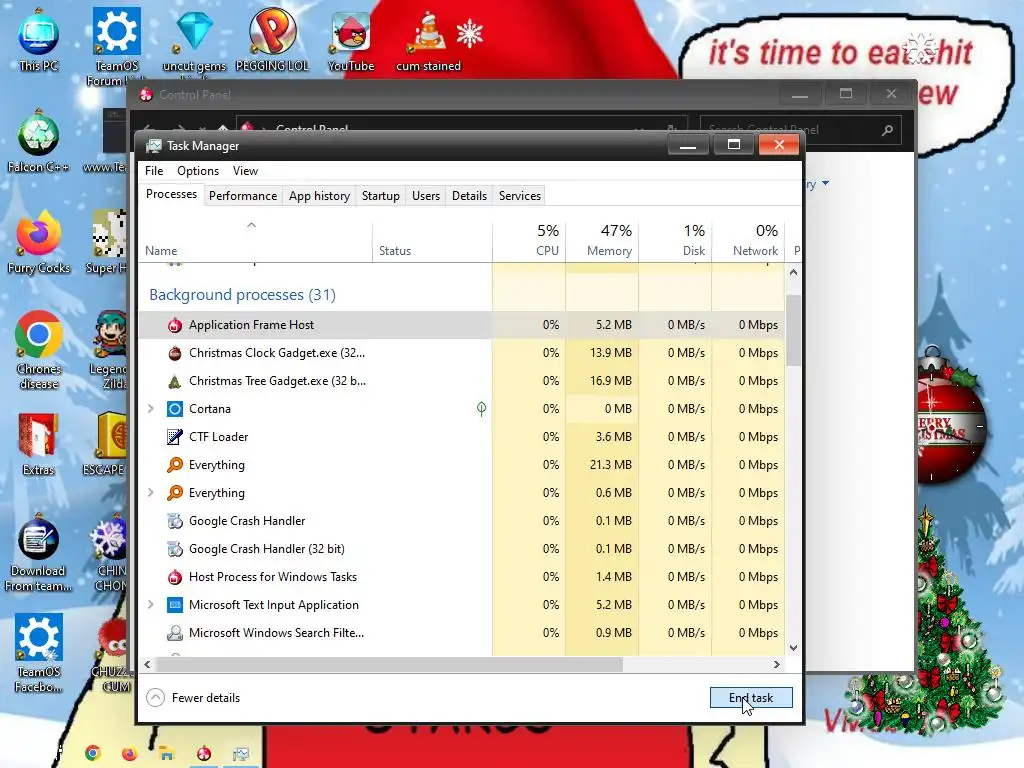Select the Google Crash Handler row

click(462, 521)
